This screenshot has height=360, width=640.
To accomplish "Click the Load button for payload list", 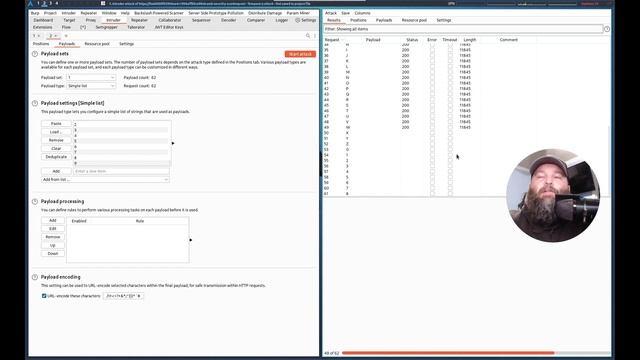I will click(x=56, y=132).
